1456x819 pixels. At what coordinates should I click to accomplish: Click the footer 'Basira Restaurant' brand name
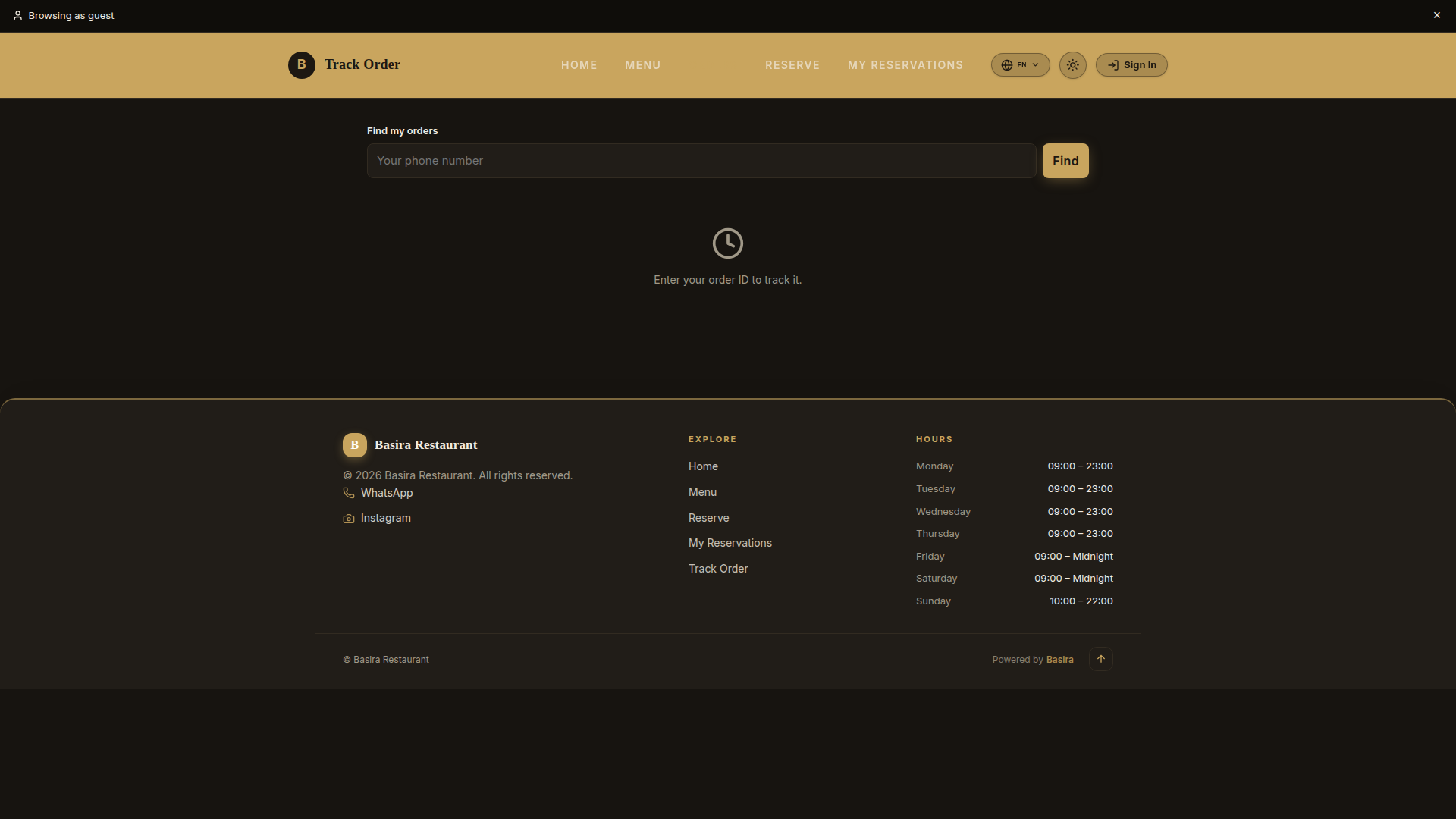coord(425,445)
